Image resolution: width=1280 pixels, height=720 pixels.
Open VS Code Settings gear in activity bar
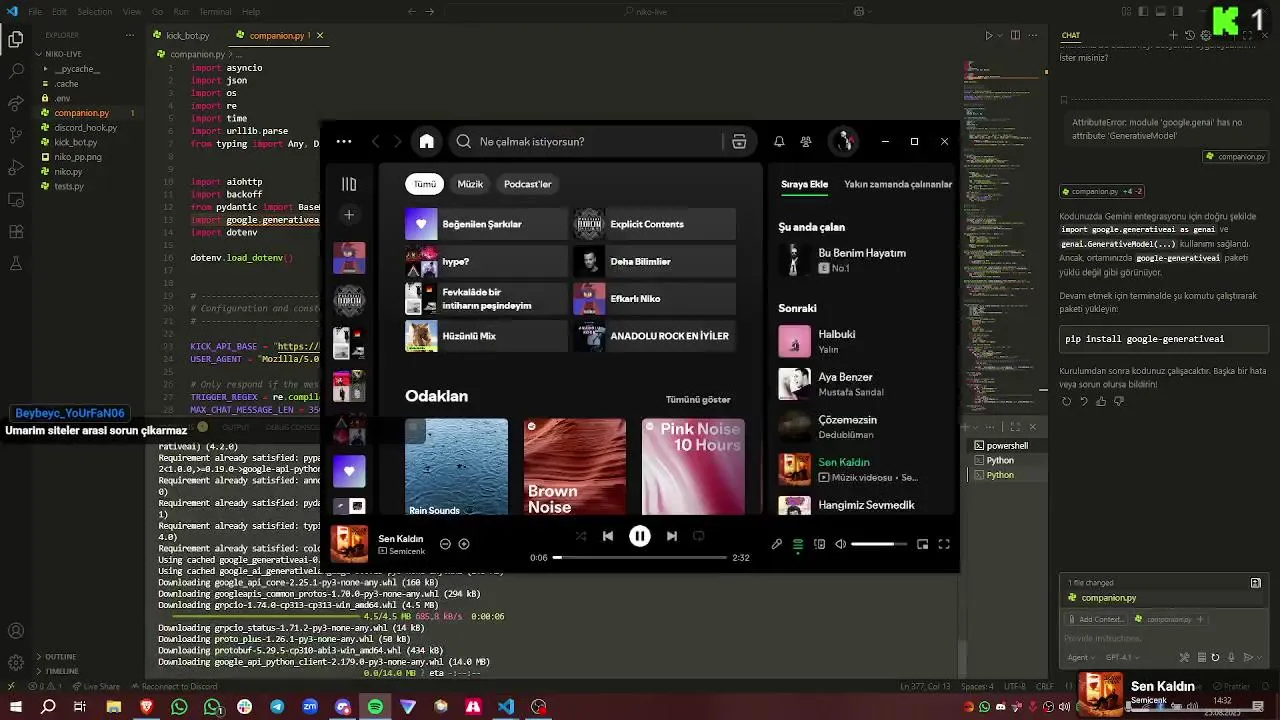pyautogui.click(x=15, y=663)
